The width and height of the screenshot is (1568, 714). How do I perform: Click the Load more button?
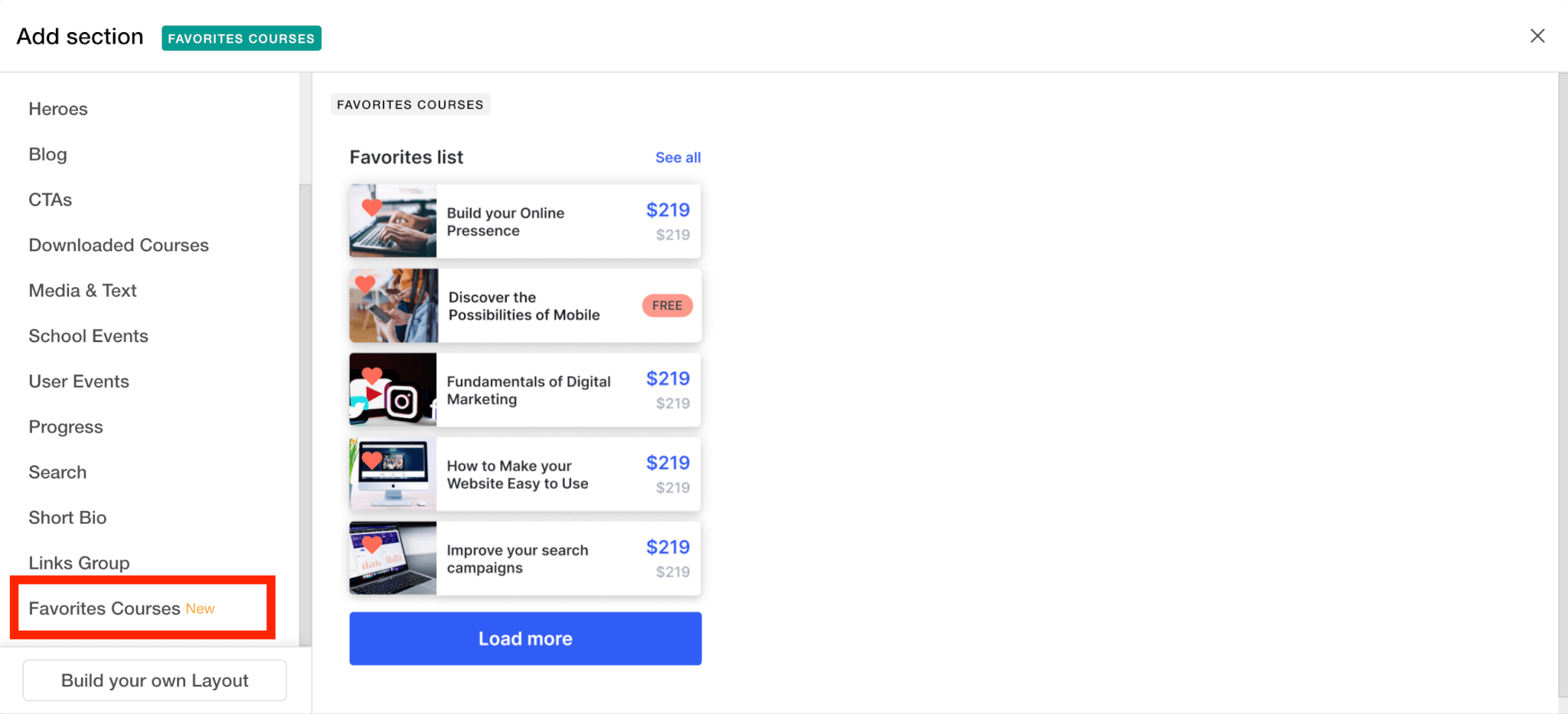tap(525, 638)
